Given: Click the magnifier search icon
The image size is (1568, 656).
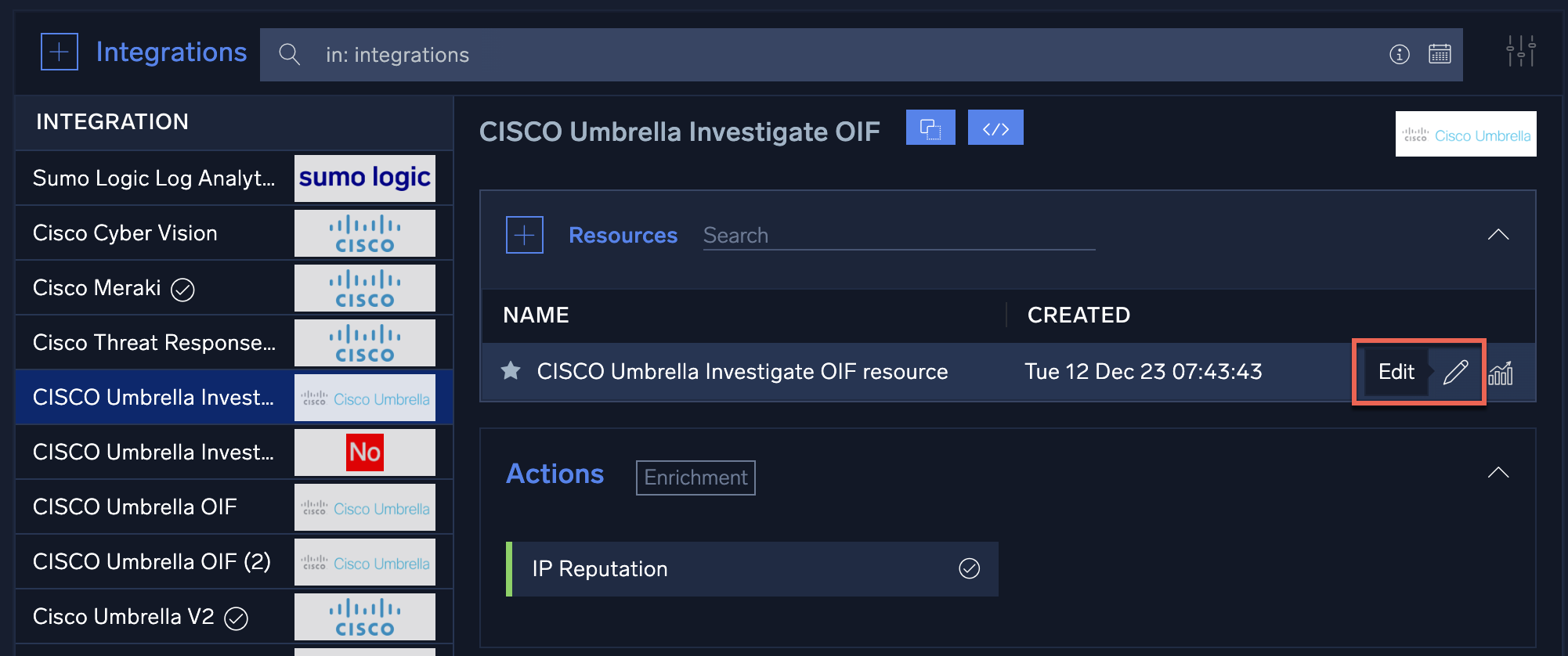Looking at the screenshot, I should pos(290,54).
